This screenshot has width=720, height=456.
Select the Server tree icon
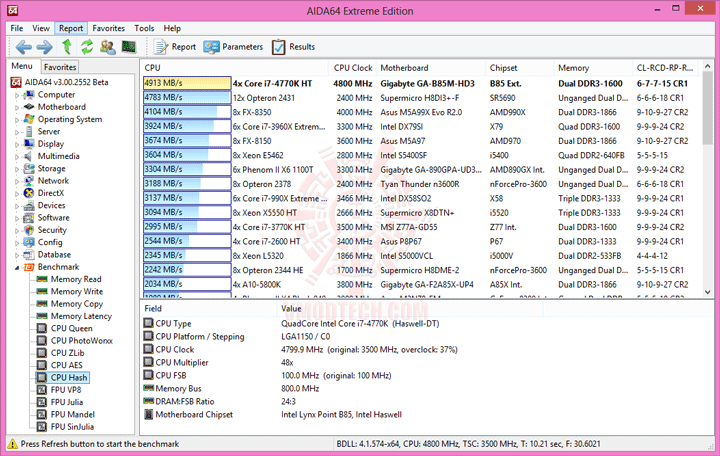[x=29, y=132]
